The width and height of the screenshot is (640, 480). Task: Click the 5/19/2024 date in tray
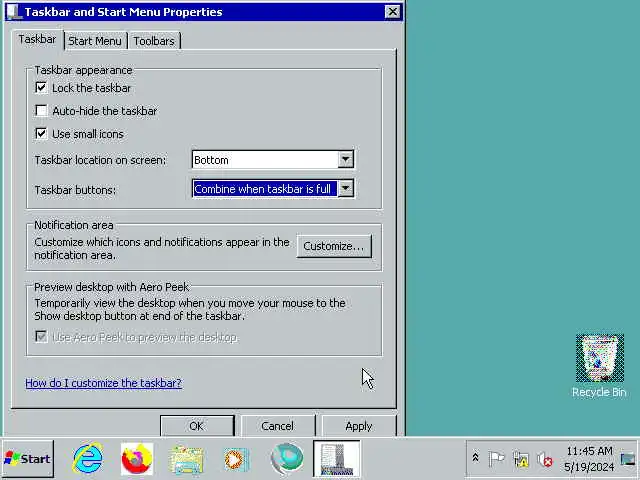click(589, 467)
